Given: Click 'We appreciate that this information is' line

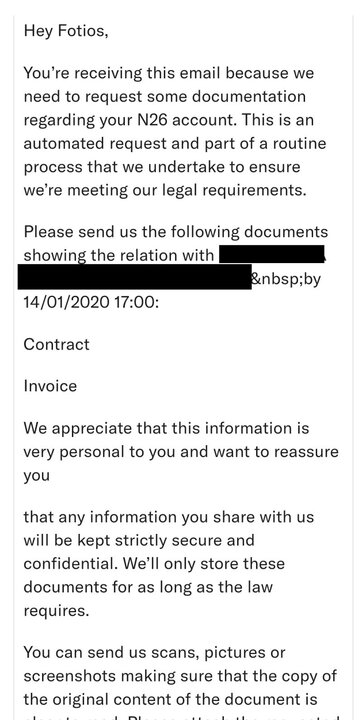Looking at the screenshot, I should 166,428.
